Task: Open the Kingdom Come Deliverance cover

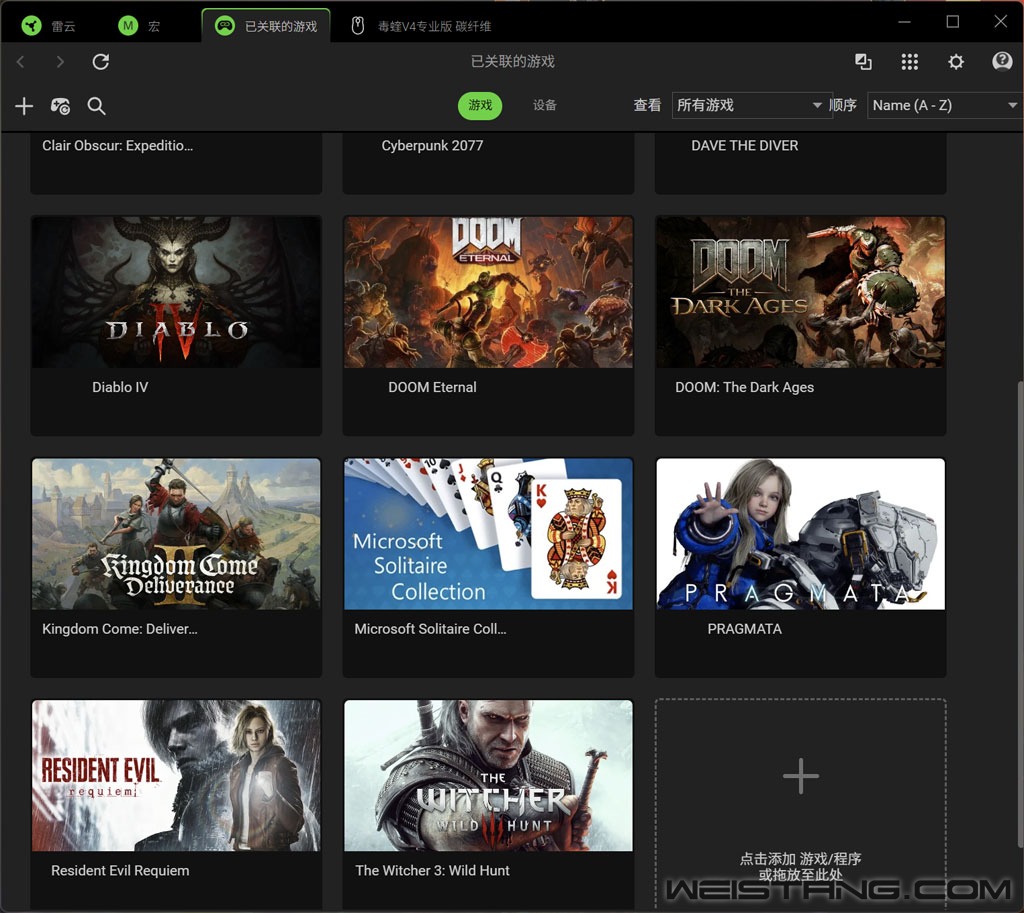Action: tap(176, 534)
